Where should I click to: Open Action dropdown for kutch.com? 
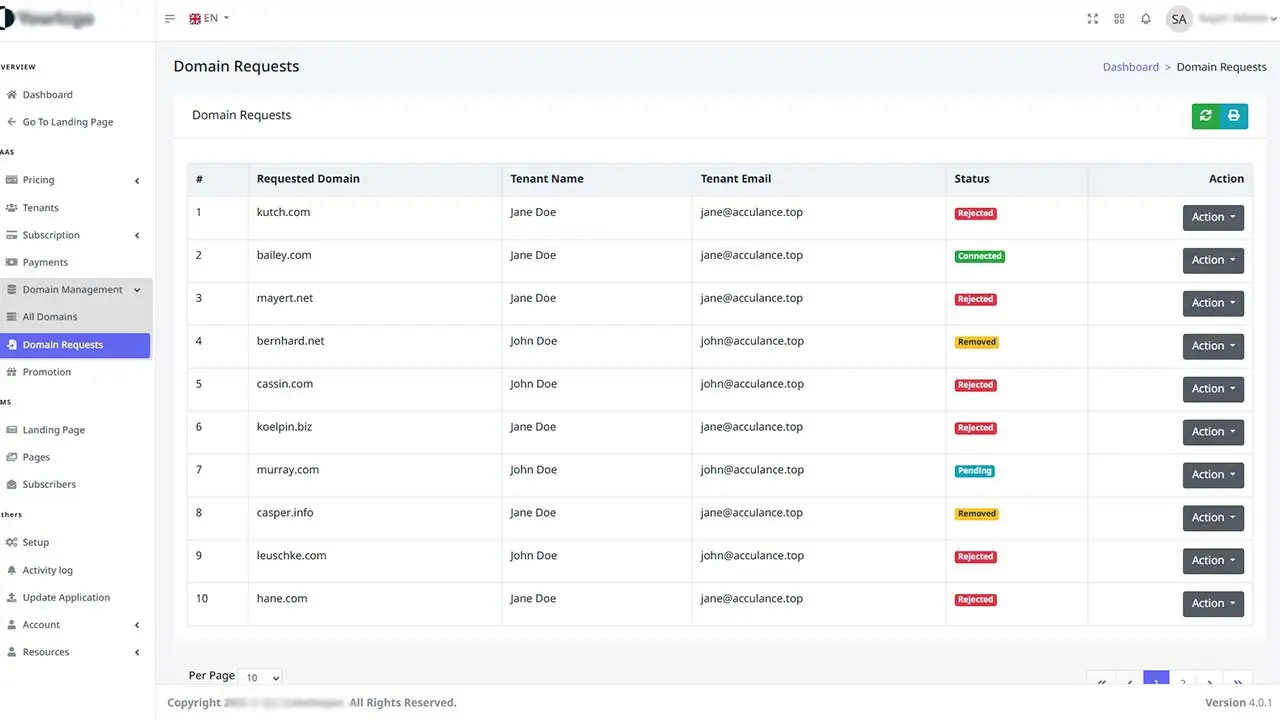tap(1212, 217)
